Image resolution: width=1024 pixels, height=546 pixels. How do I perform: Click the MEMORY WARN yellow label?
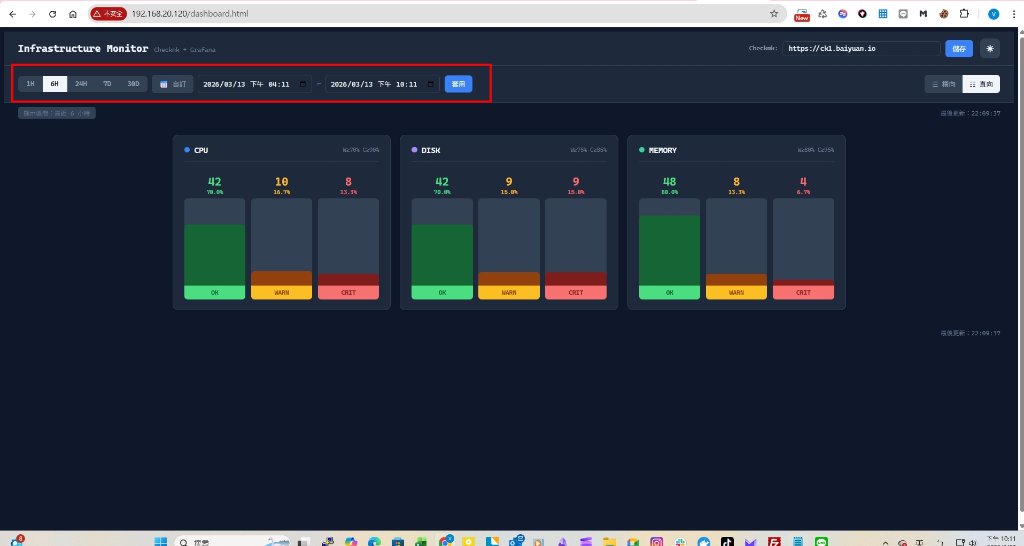tap(736, 293)
